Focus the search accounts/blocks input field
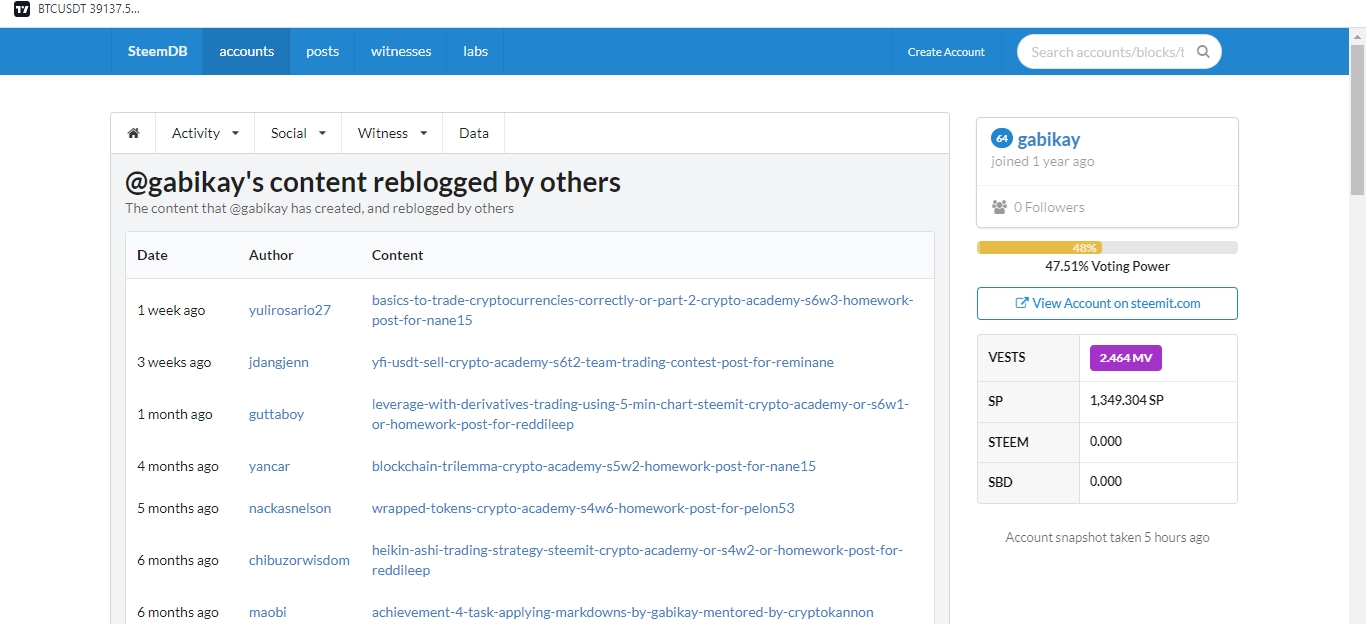This screenshot has width=1366, height=624. coord(1107,52)
